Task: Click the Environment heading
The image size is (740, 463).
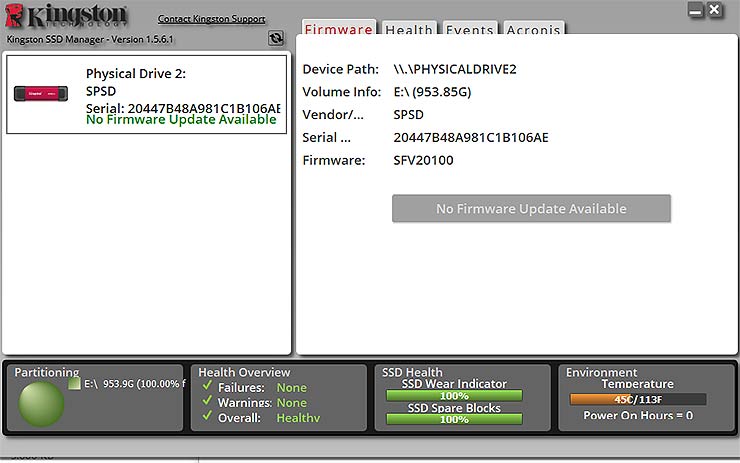Action: click(601, 372)
